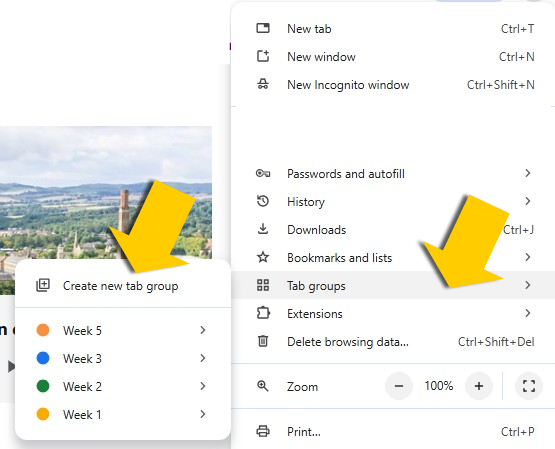Open the Tab groups menu item
Viewport: 555px width, 449px height.
pyautogui.click(x=393, y=285)
